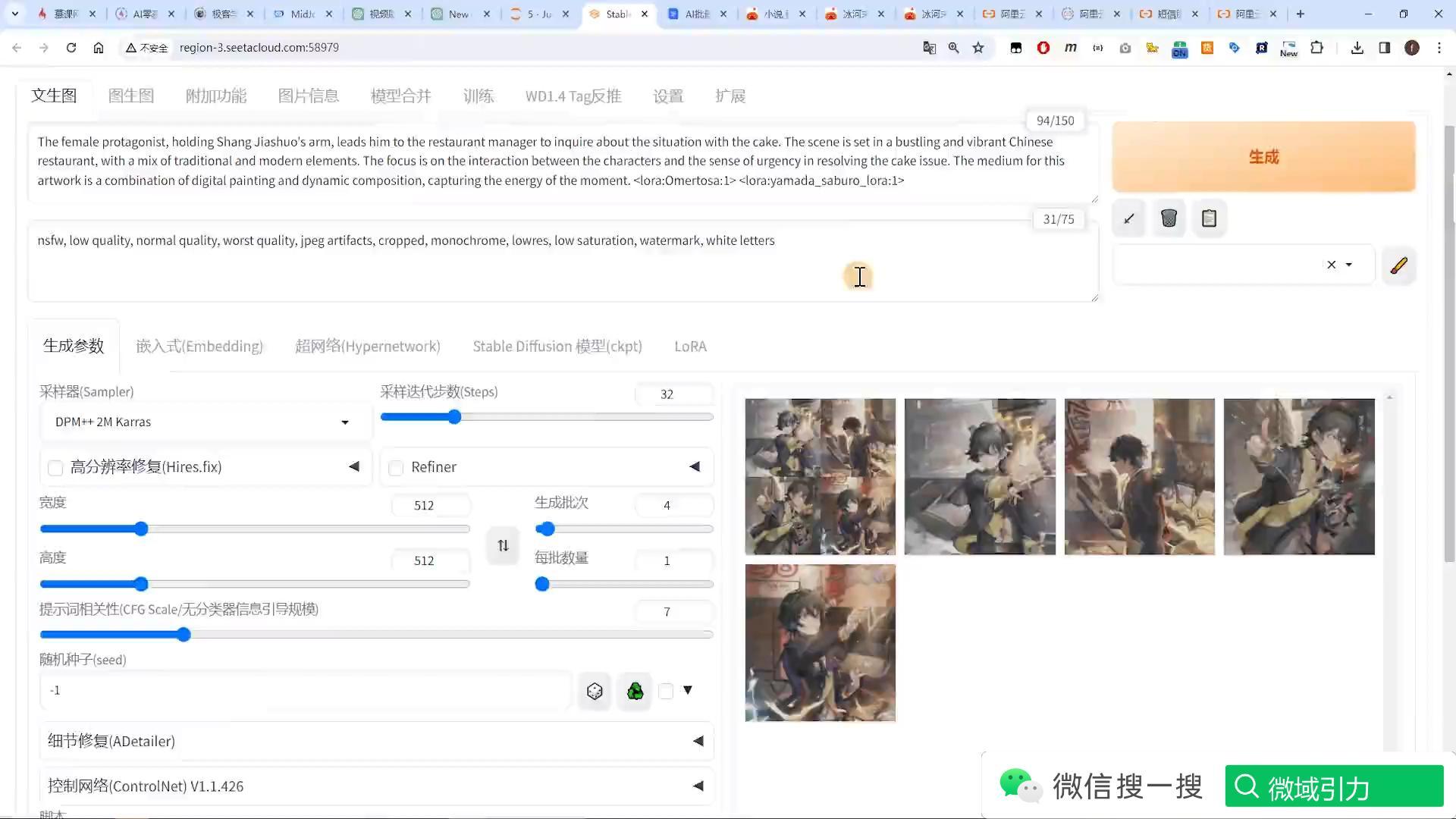
Task: Click the back navigation arrow
Action: pos(17,48)
